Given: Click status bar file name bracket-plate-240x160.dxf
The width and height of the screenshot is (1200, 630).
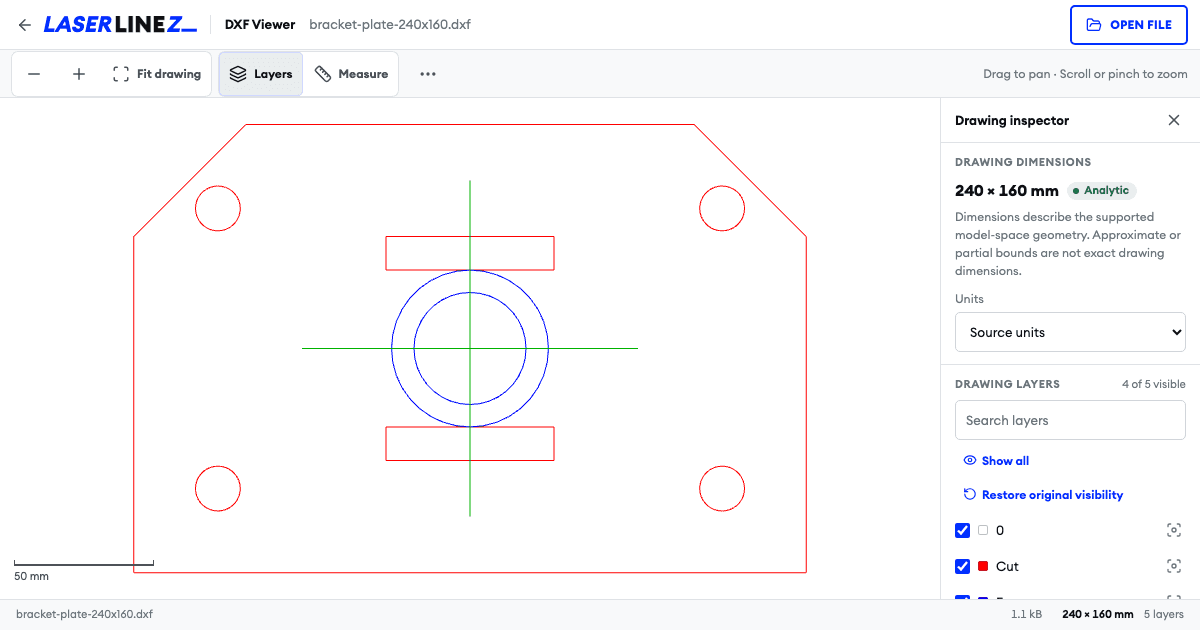Looking at the screenshot, I should (x=85, y=614).
